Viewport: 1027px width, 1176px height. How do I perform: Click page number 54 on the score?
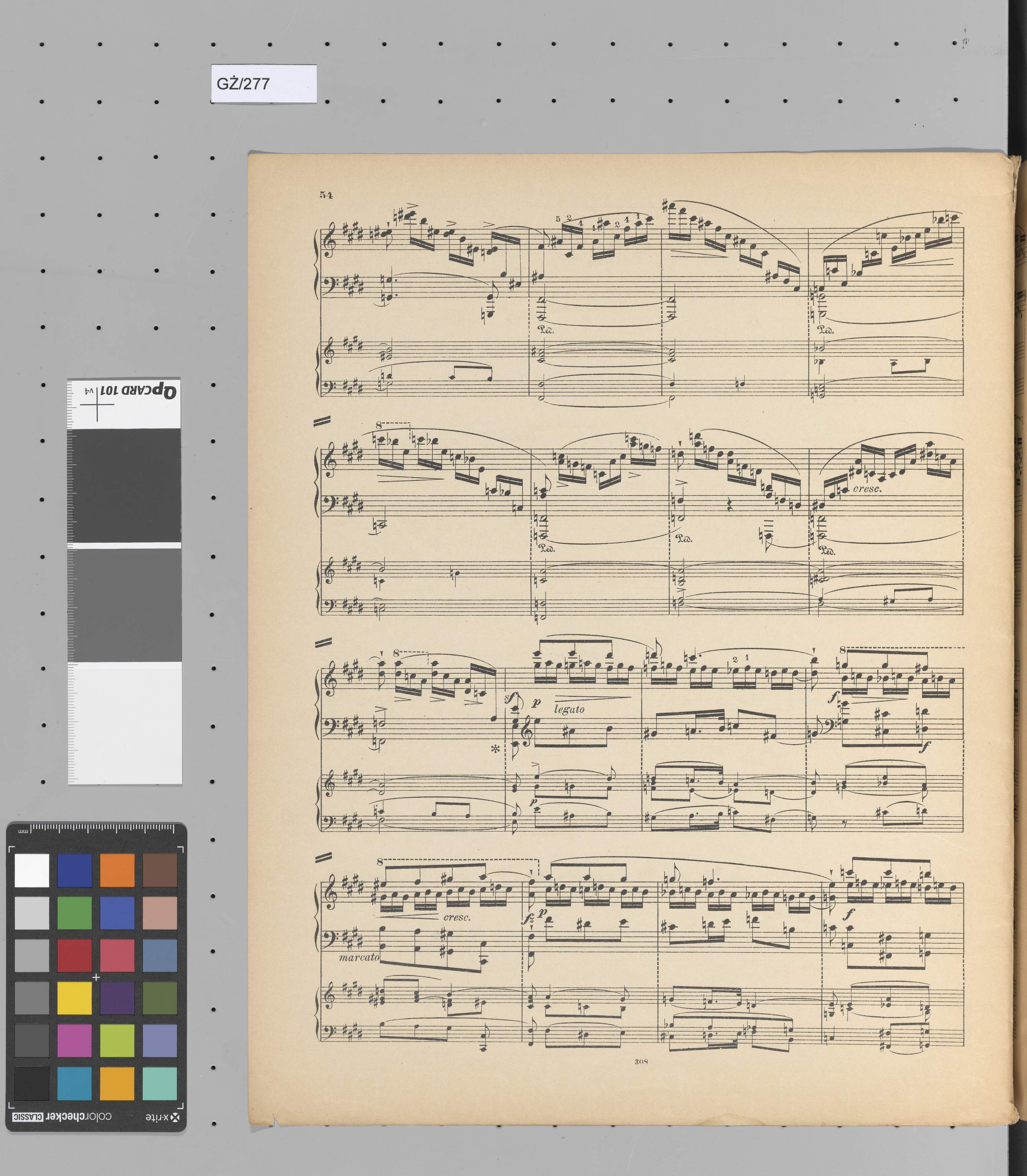(x=326, y=195)
